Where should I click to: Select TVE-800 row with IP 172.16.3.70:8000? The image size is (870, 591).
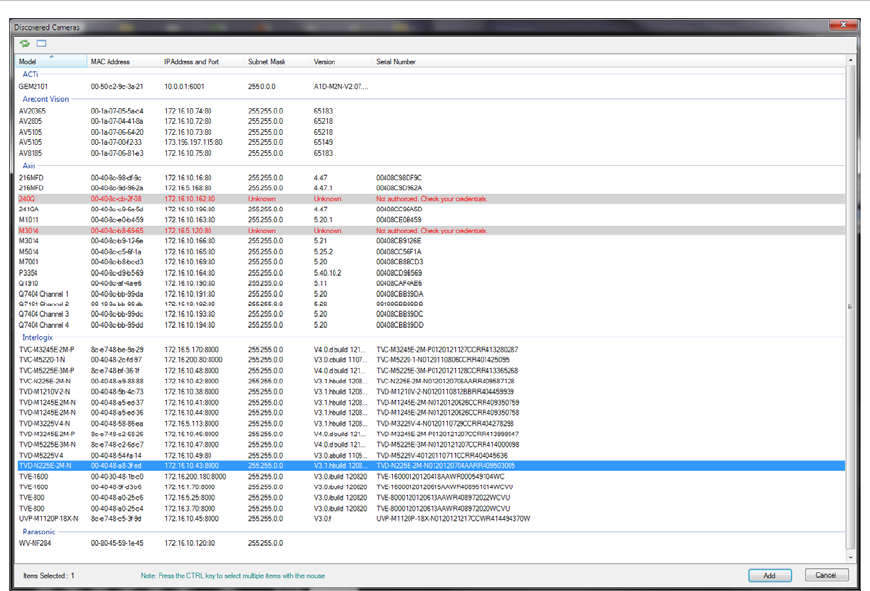(431, 508)
